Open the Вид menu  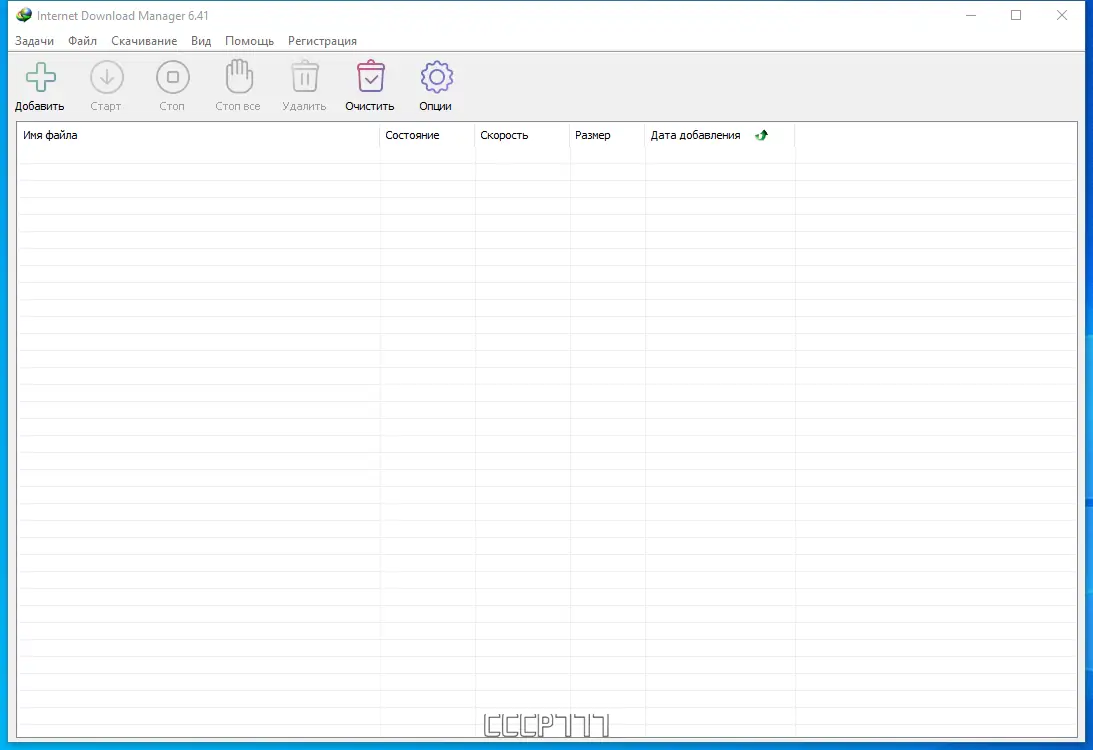(200, 41)
